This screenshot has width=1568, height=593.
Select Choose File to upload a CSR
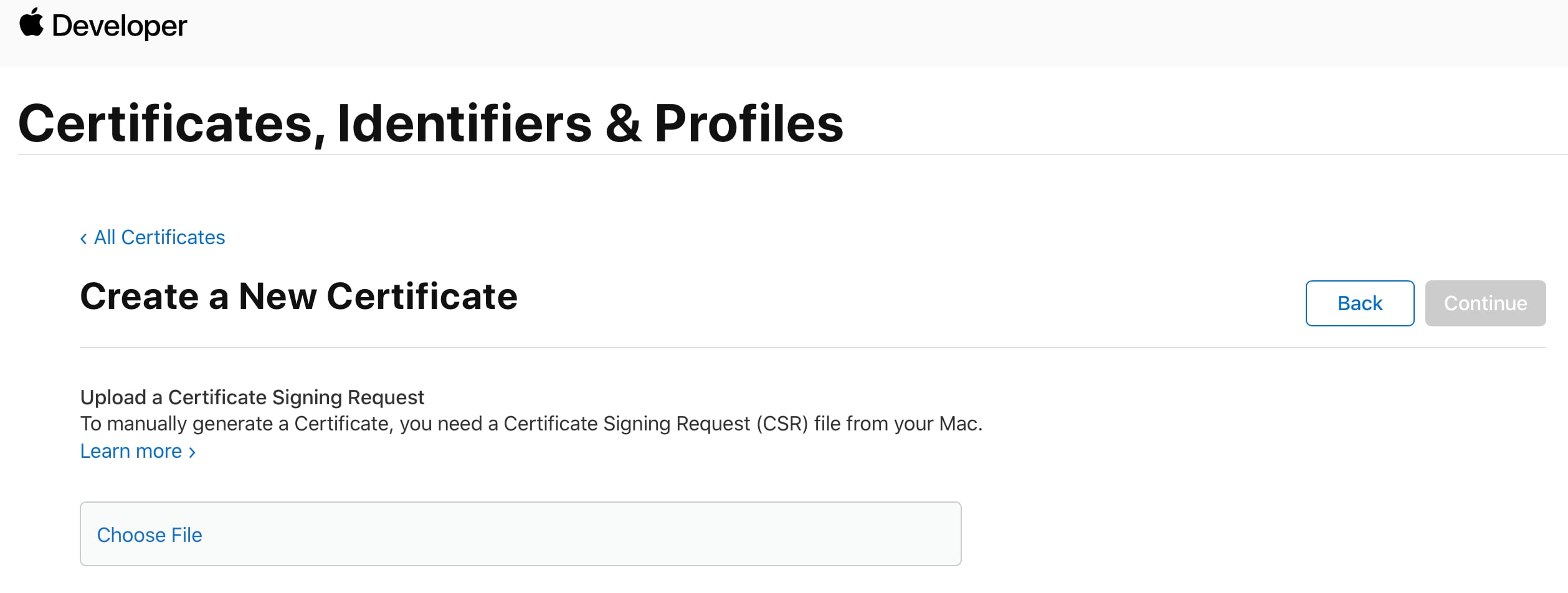click(150, 534)
